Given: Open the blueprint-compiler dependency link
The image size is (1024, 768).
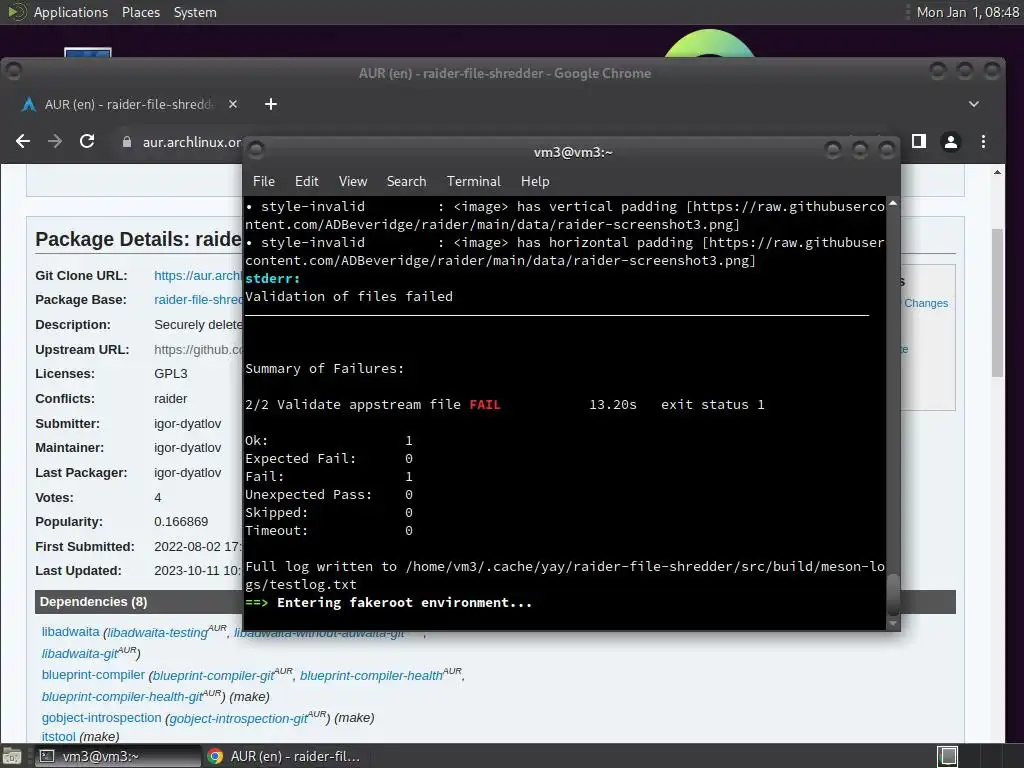Looking at the screenshot, I should point(93,675).
